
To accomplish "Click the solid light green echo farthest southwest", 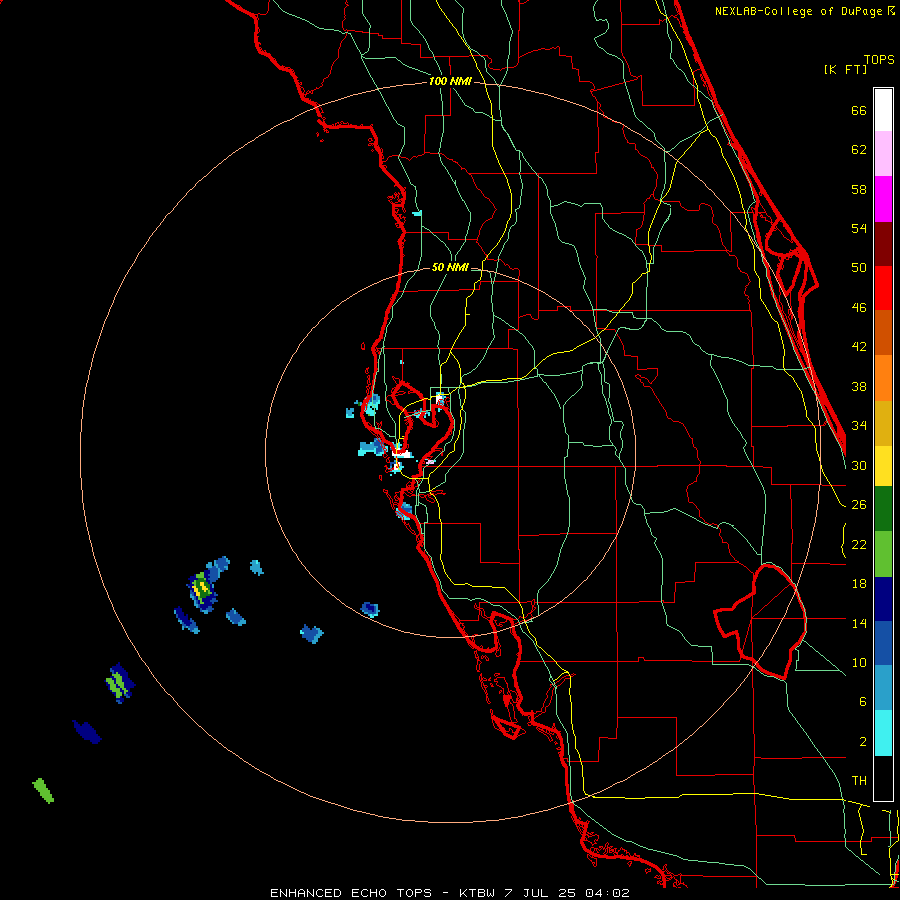I will 43,790.
